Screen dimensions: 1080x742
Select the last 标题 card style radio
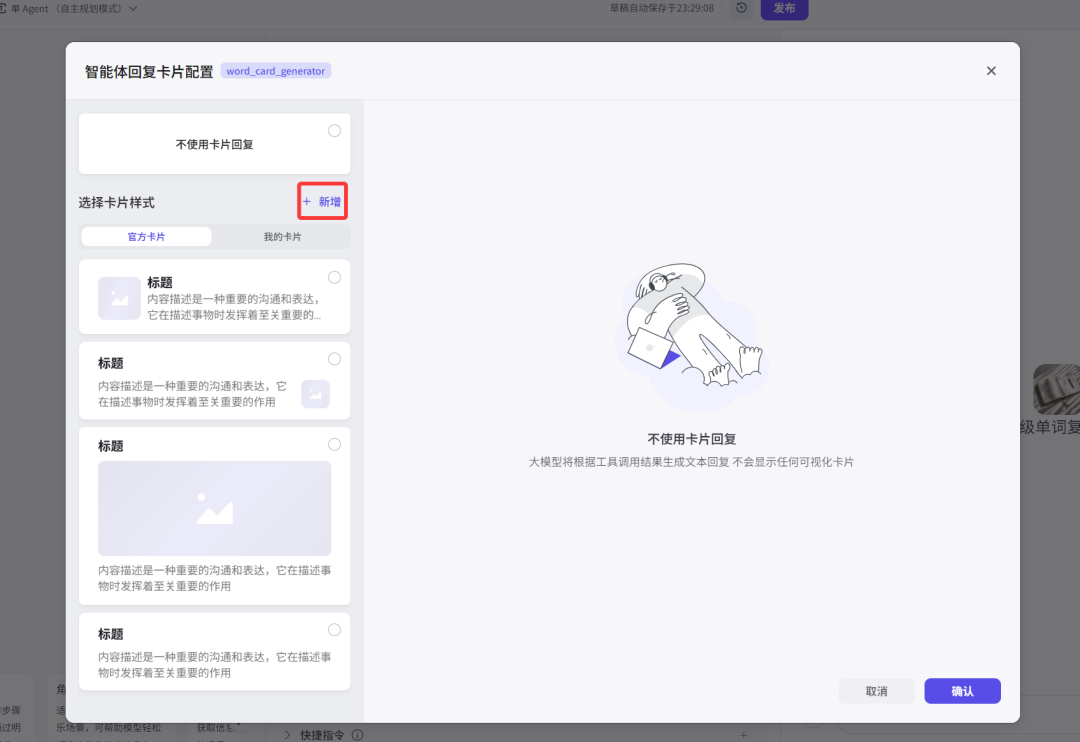point(334,630)
